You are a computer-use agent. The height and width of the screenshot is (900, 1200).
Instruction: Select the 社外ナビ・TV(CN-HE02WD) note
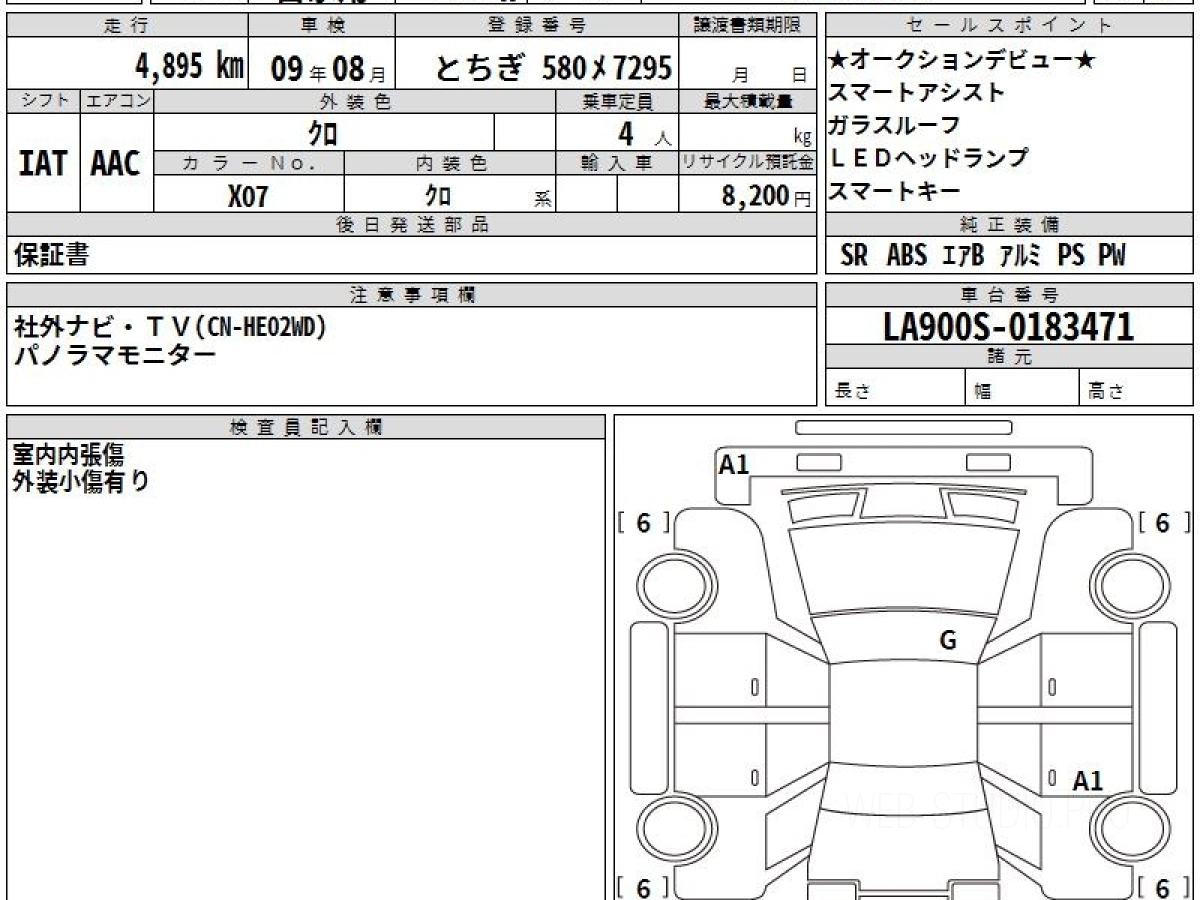coord(170,327)
